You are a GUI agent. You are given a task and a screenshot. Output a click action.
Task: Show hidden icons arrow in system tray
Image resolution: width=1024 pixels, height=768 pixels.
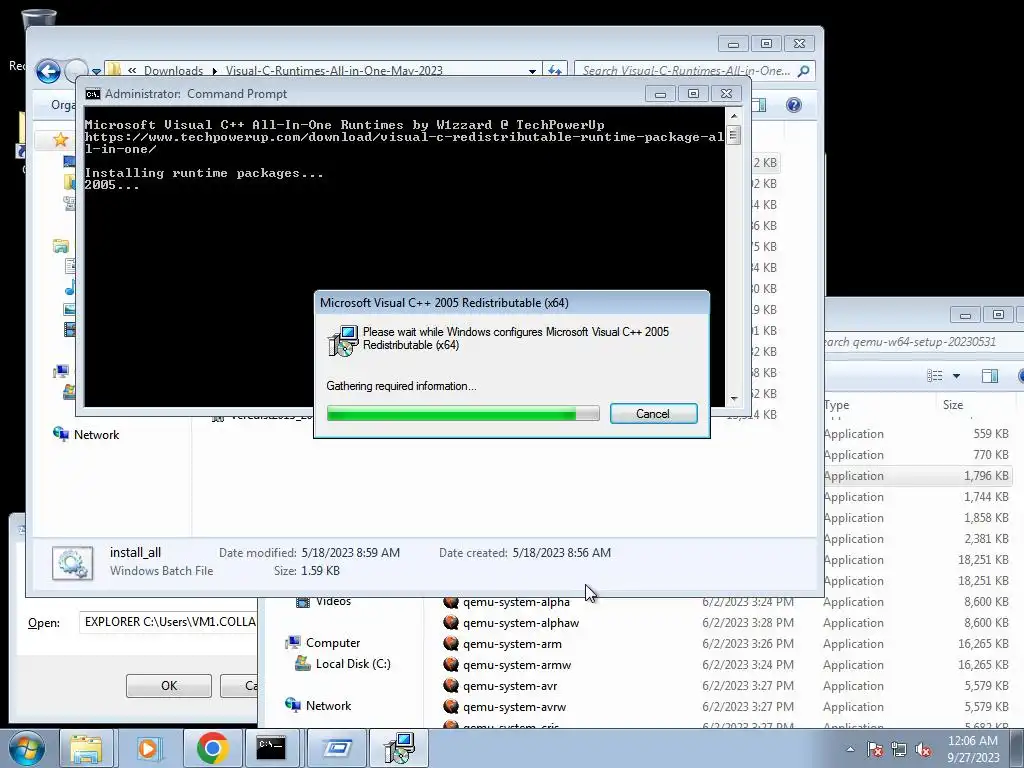click(x=850, y=749)
